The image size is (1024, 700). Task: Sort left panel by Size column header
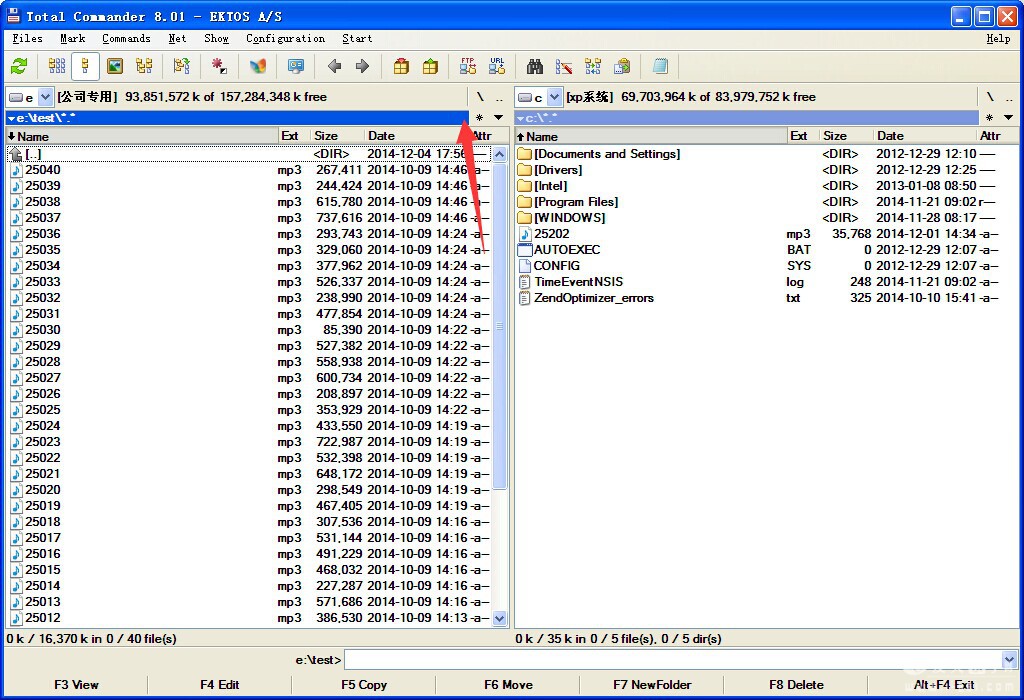[337, 136]
